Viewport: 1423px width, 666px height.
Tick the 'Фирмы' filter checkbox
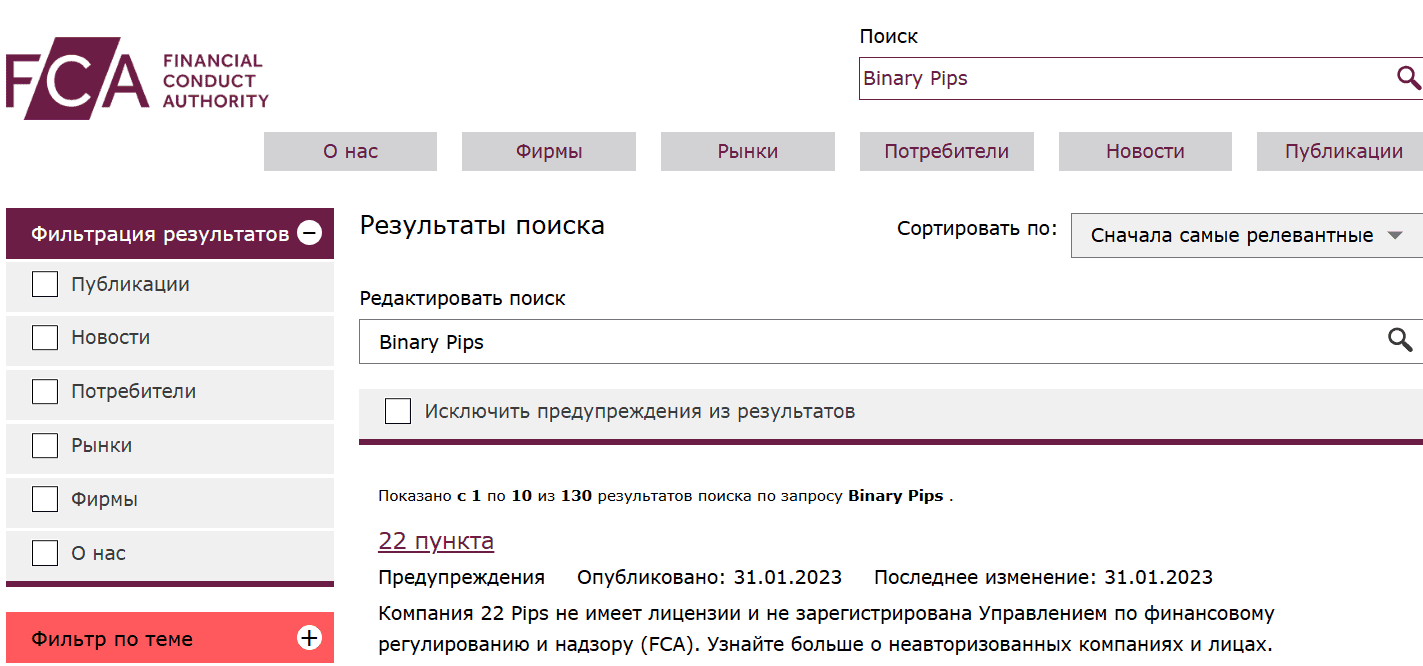click(x=45, y=498)
